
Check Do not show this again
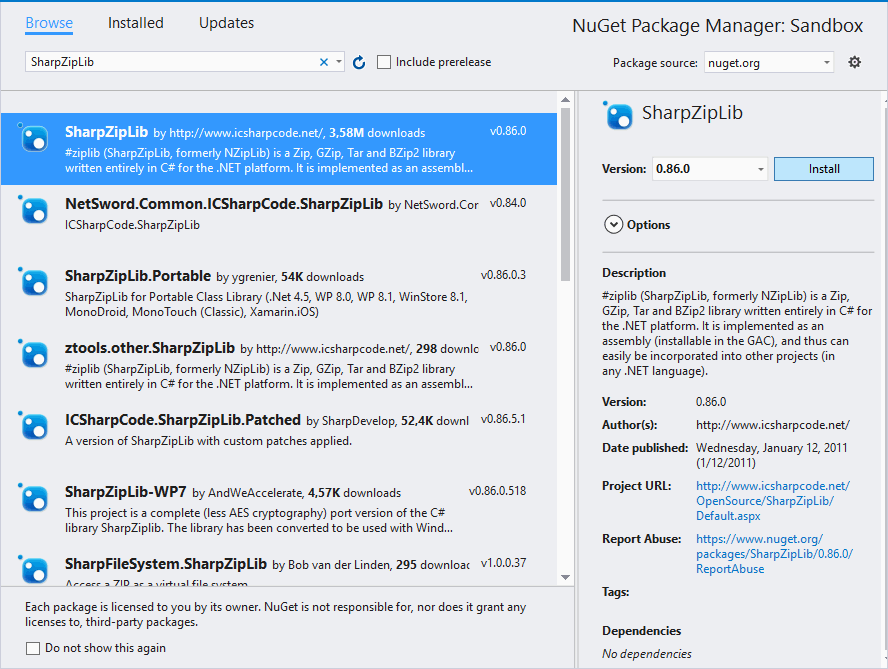point(31,648)
